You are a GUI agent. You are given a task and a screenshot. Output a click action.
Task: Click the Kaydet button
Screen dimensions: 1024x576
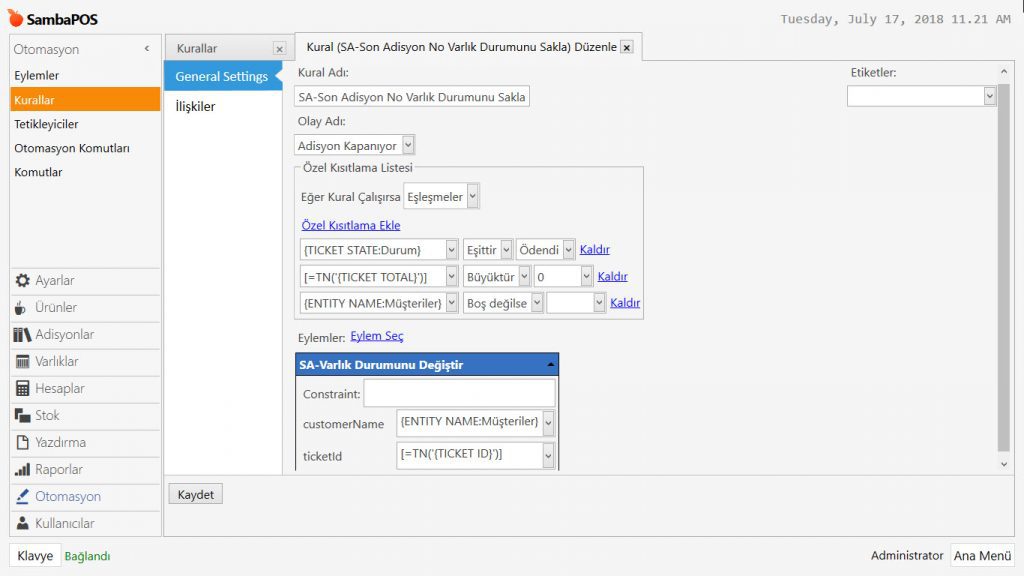(x=194, y=494)
